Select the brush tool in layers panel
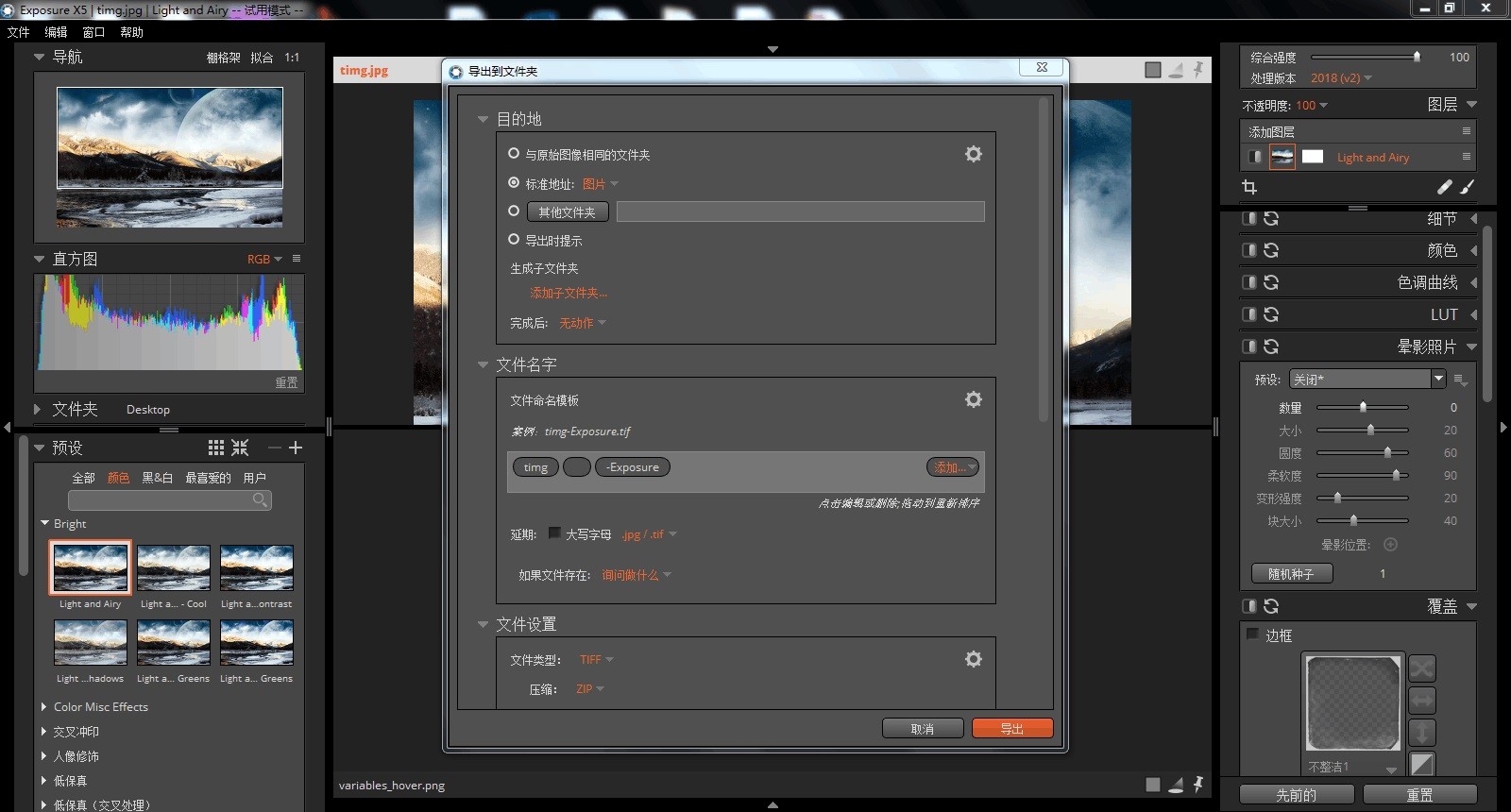The height and width of the screenshot is (812, 1511). tap(1467, 187)
